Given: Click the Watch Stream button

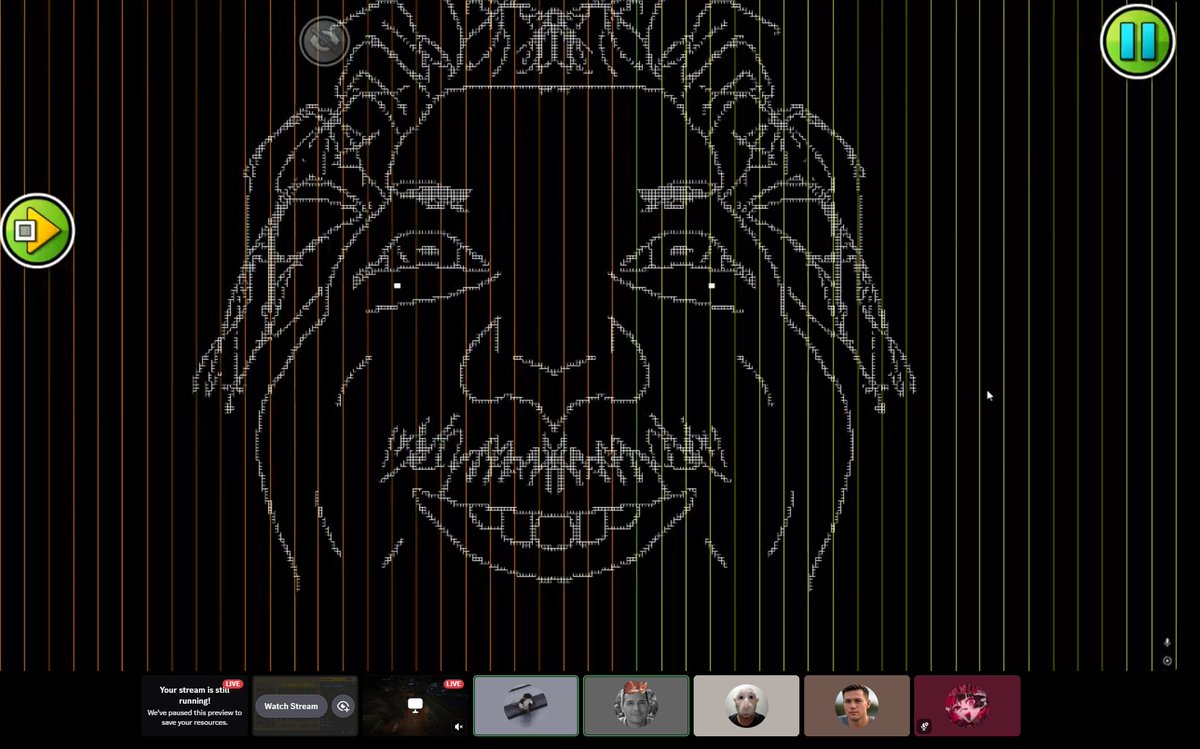Looking at the screenshot, I should (x=291, y=706).
